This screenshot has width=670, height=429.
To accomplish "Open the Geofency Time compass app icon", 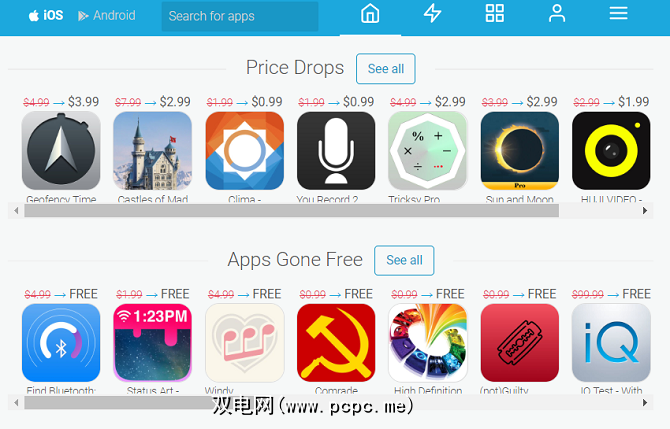I will click(x=61, y=151).
